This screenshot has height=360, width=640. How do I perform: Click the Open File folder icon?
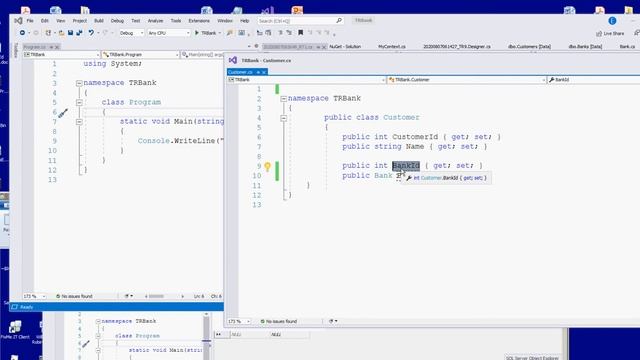(x=61, y=33)
